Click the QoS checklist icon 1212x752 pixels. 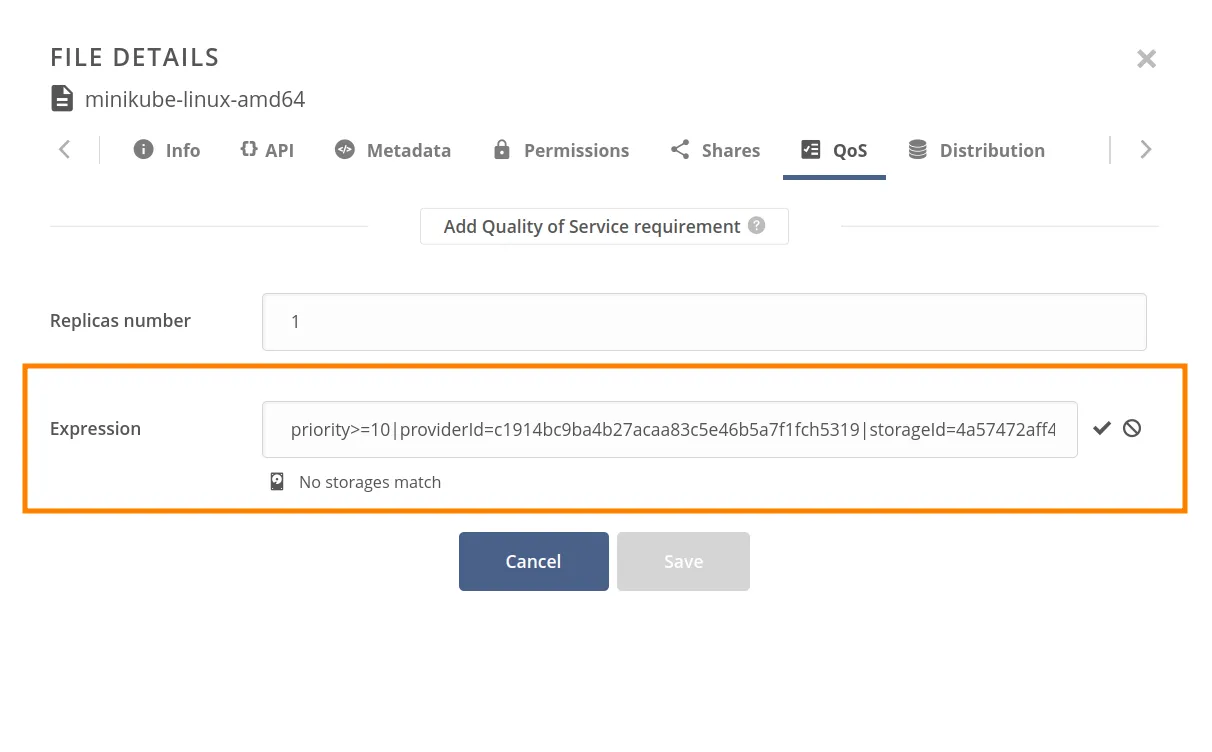(x=810, y=149)
